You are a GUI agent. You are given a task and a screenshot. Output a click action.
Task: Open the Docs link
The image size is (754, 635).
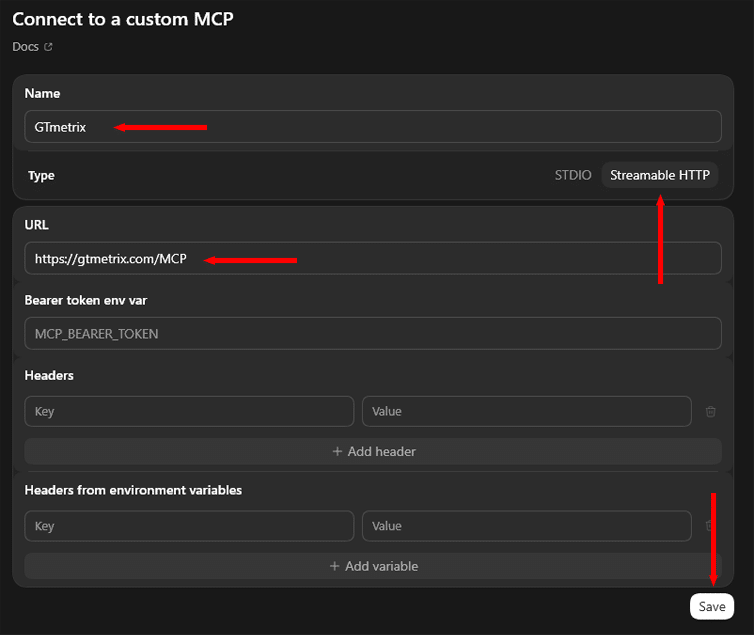25,47
